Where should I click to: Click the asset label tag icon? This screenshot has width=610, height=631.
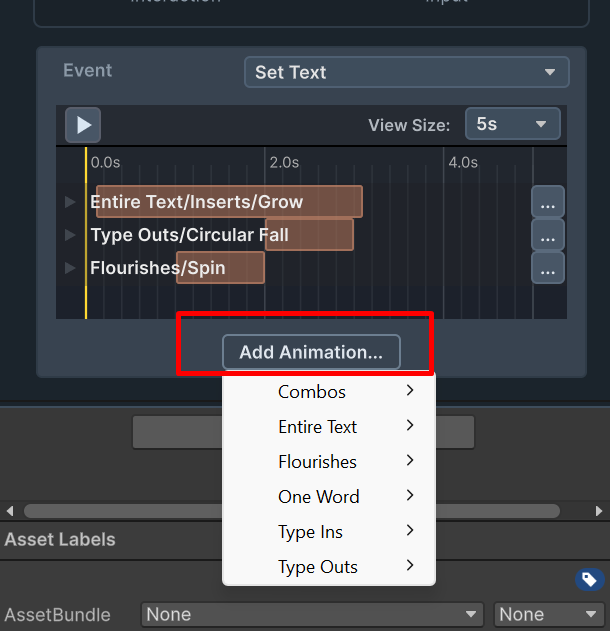coord(589,579)
